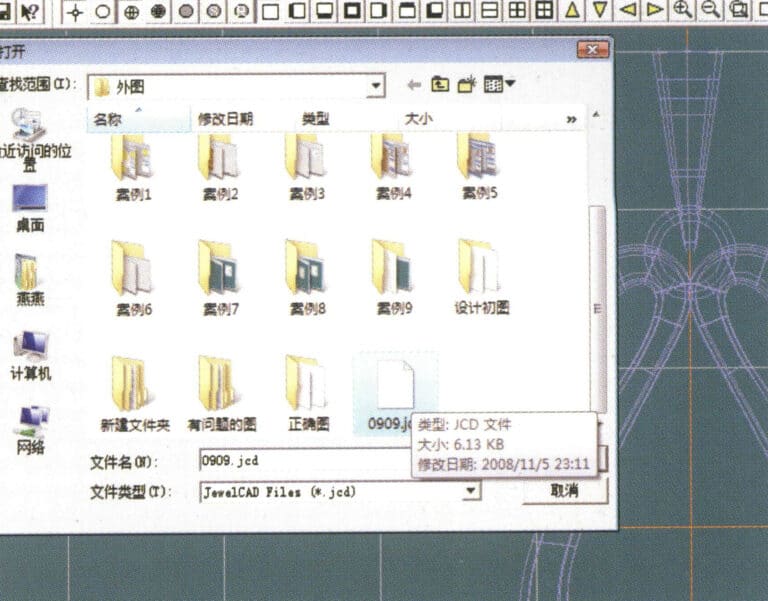Create a new folder icon in dialog
768x601 pixels.
point(467,84)
